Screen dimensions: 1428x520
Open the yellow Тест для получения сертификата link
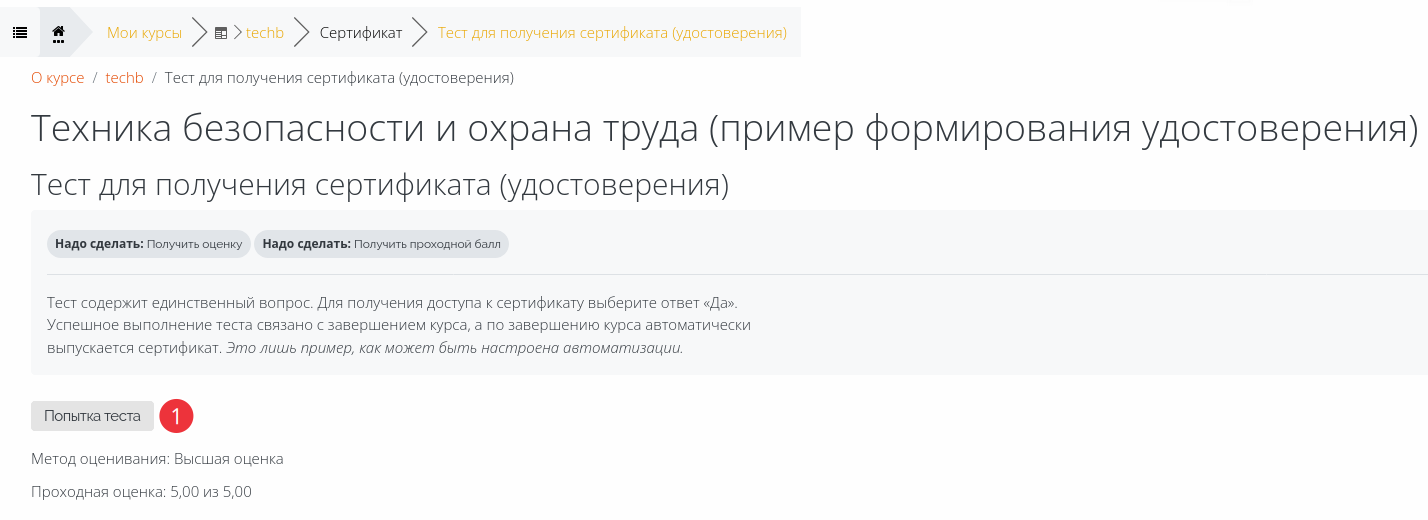pos(612,33)
